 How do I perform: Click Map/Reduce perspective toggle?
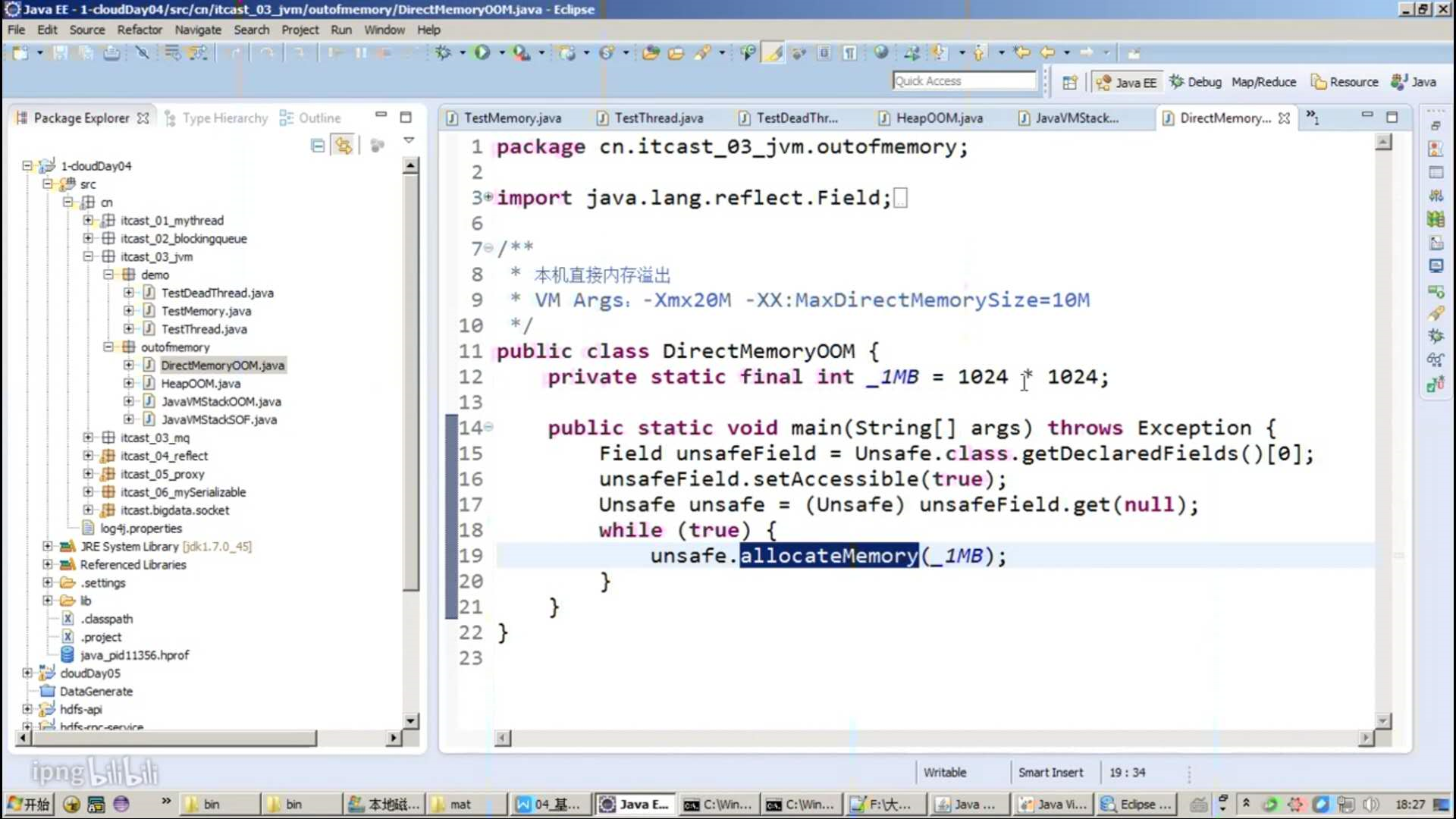tap(1262, 81)
